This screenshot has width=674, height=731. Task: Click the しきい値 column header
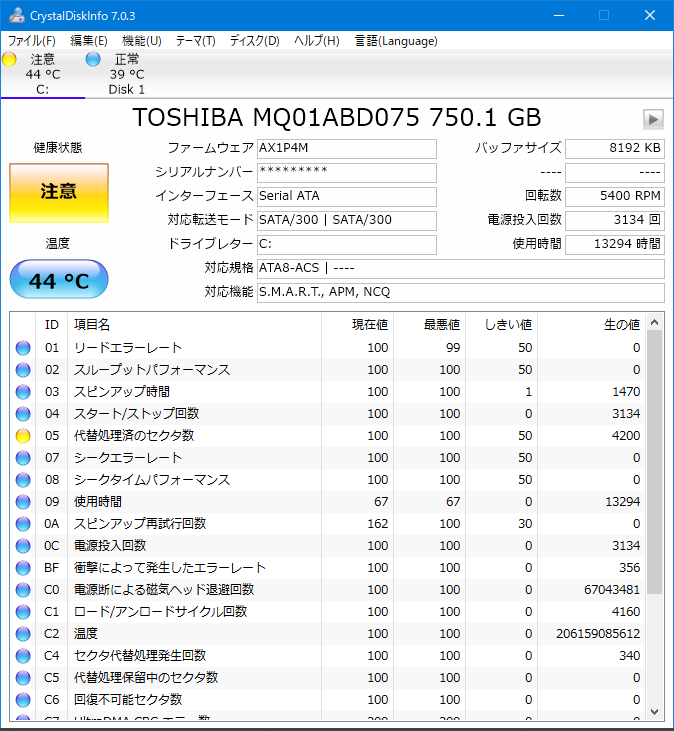tap(502, 324)
